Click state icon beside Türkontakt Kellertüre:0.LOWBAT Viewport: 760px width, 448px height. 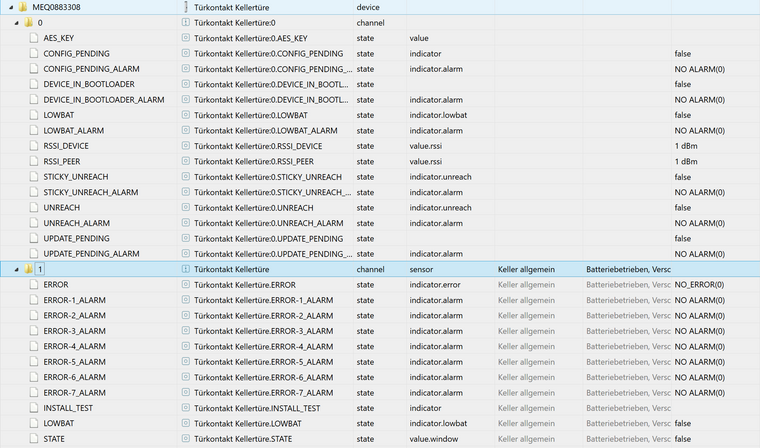[186, 115]
